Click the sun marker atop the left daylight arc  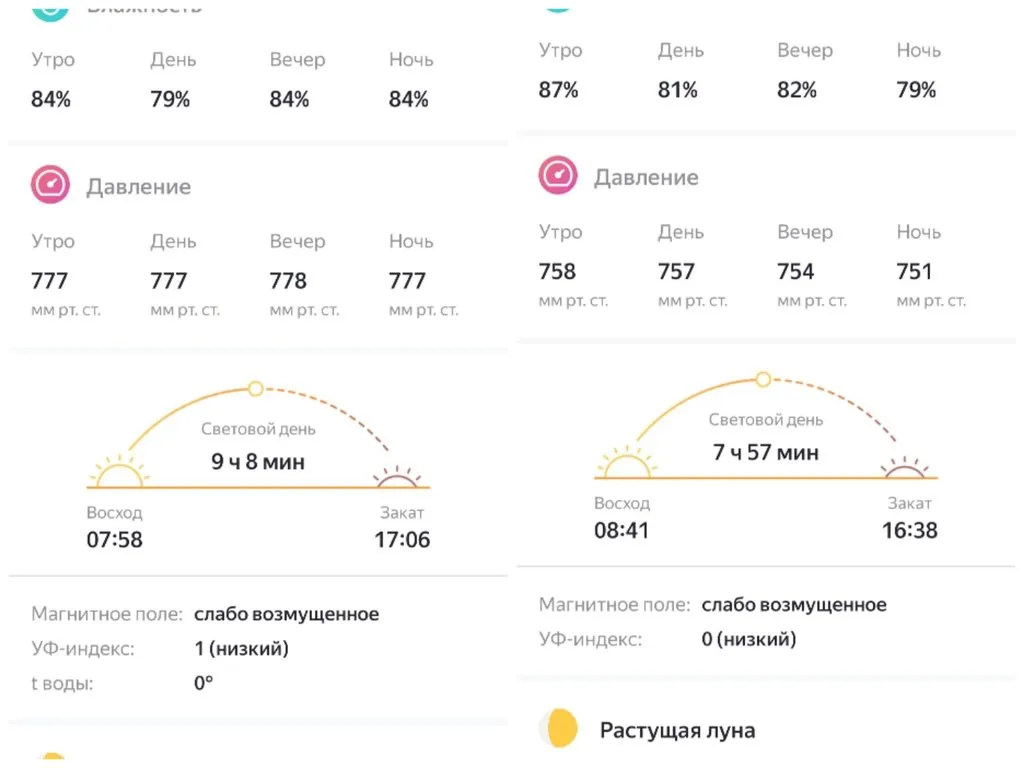(257, 388)
